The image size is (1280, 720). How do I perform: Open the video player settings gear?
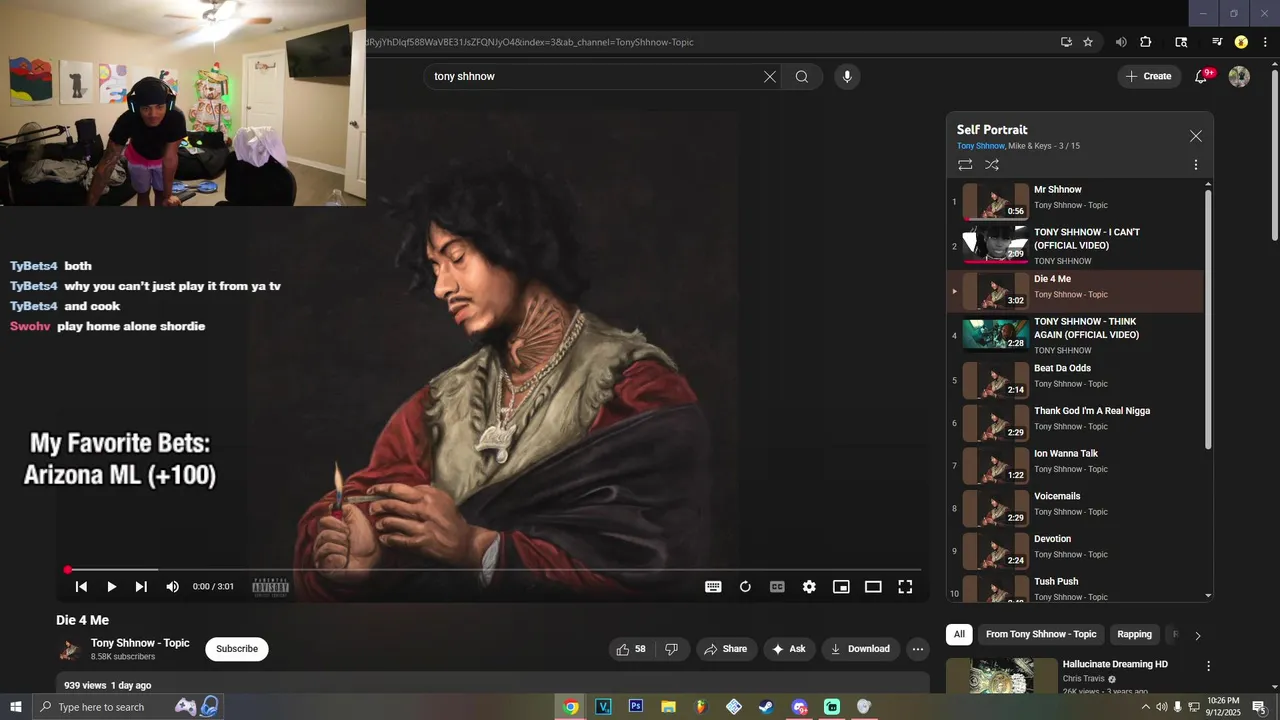809,587
